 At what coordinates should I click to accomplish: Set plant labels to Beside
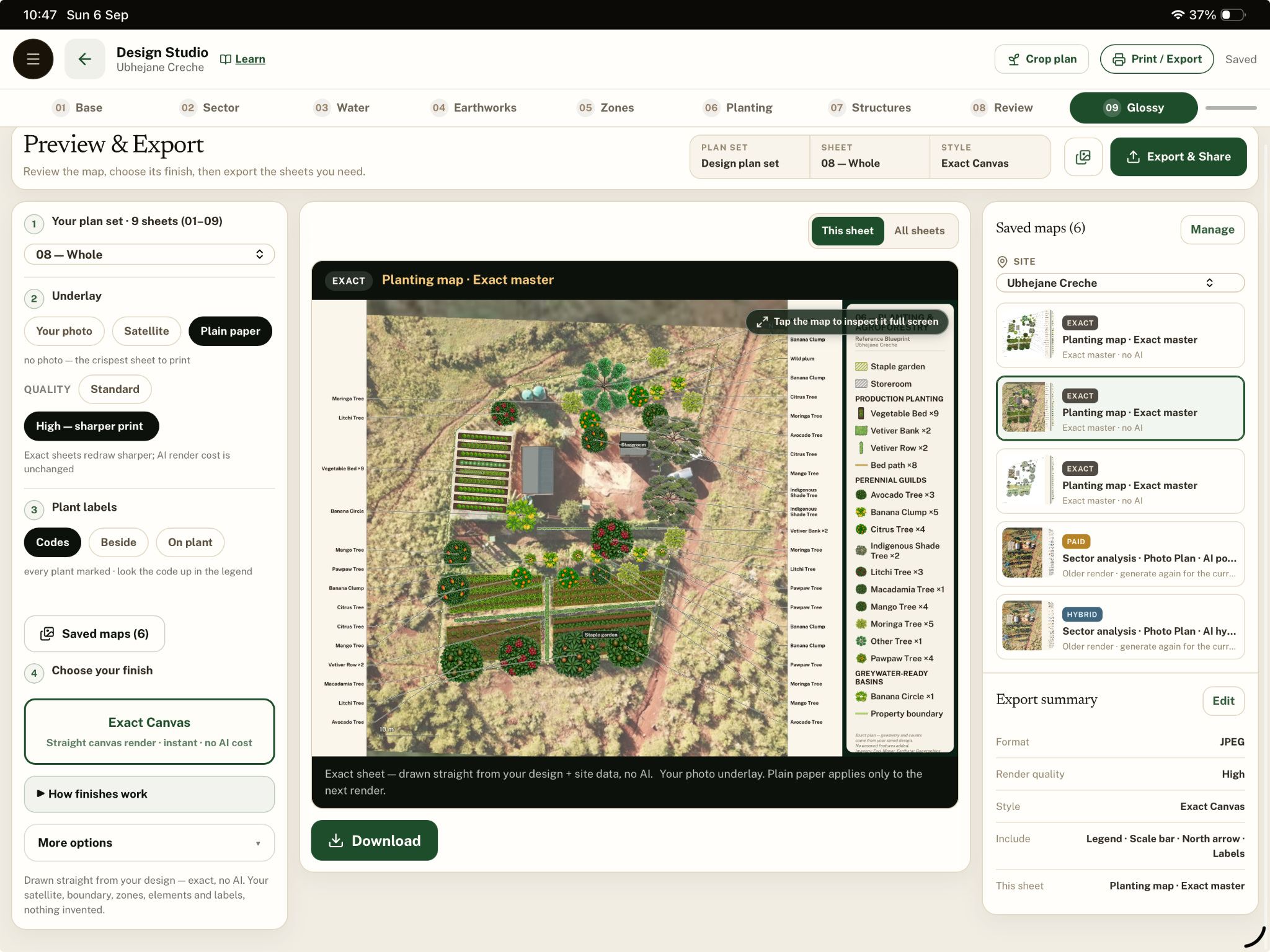[x=118, y=542]
